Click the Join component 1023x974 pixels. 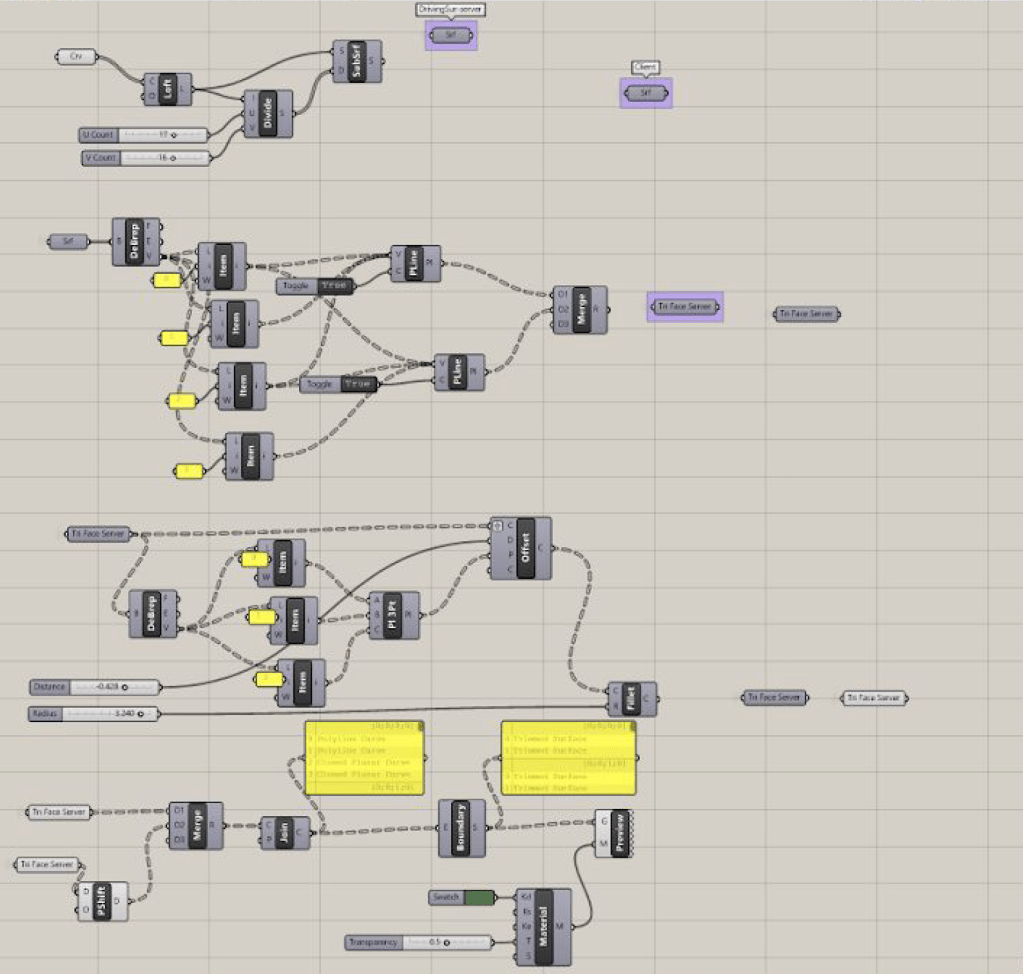click(x=286, y=832)
